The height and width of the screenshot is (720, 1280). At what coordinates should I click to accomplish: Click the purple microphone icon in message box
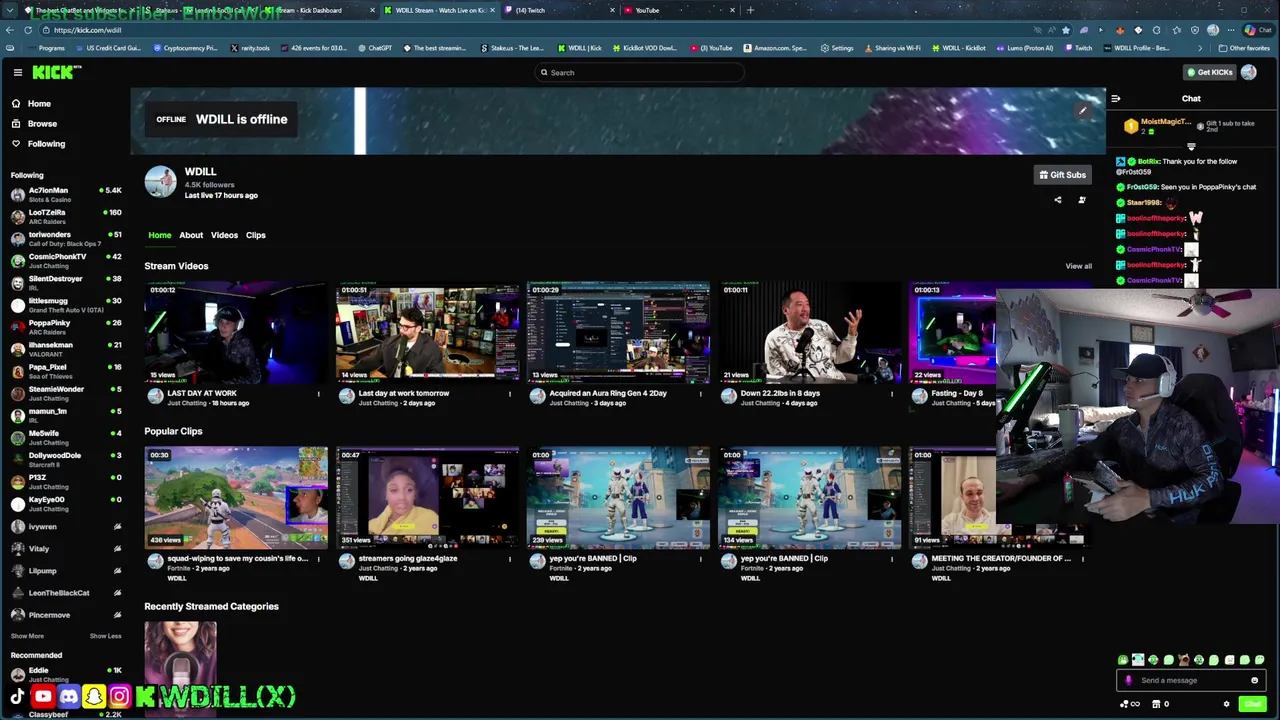click(x=1129, y=680)
